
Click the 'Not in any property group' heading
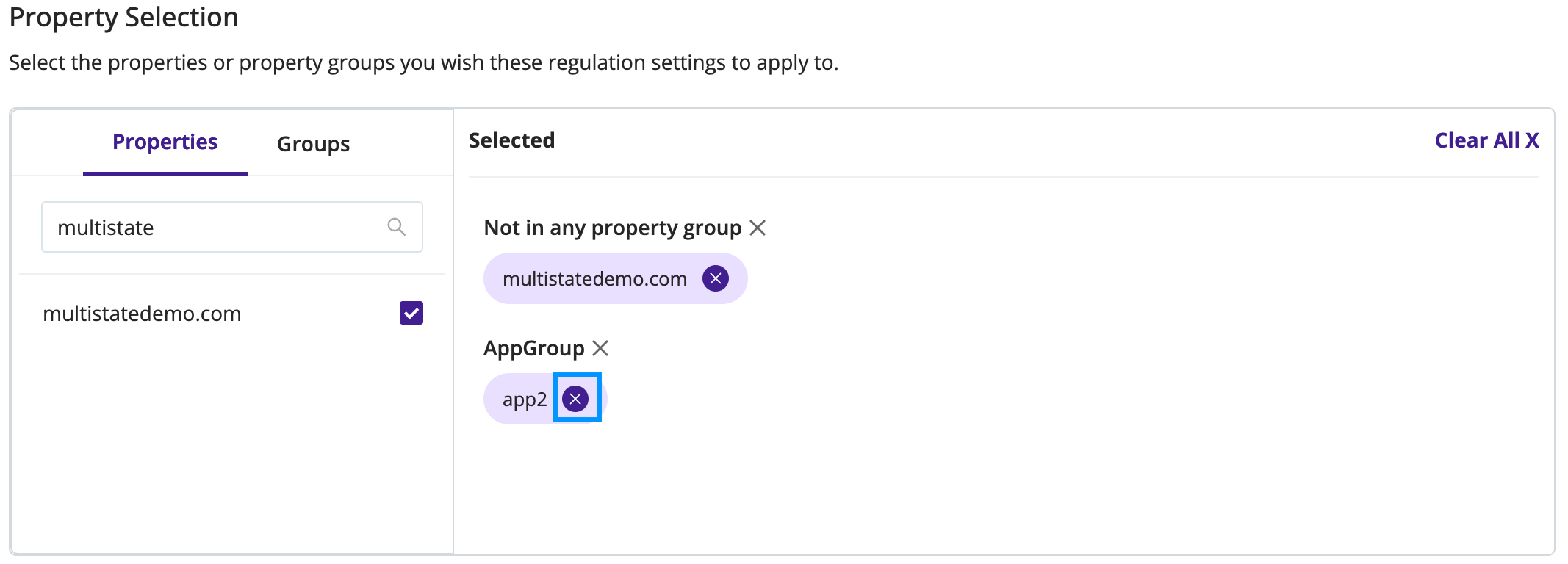[613, 228]
